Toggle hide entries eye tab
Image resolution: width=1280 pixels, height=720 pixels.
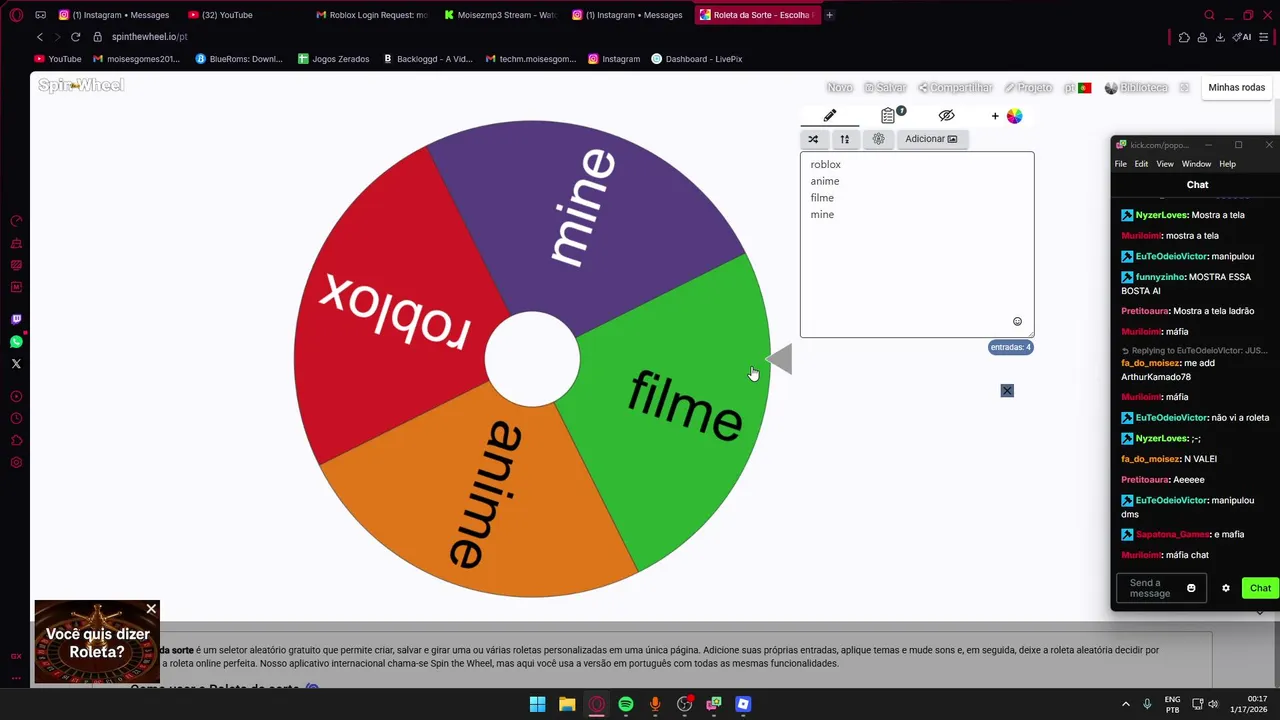pyautogui.click(x=946, y=116)
